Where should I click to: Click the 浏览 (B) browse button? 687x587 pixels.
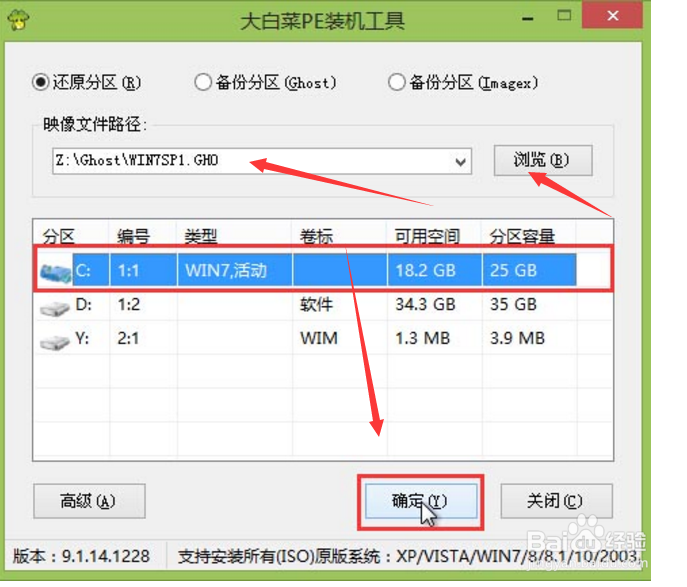point(543,161)
